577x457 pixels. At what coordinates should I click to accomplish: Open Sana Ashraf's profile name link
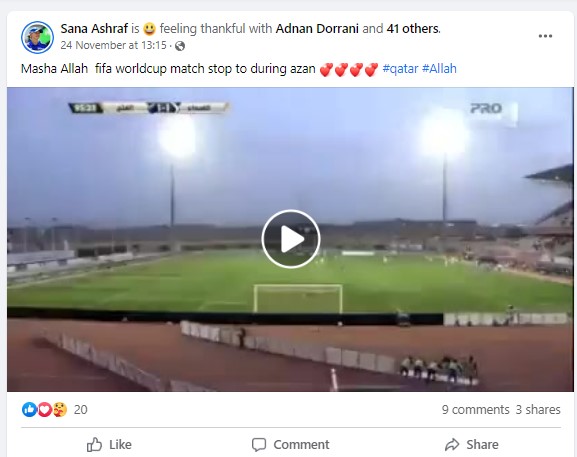coord(94,28)
